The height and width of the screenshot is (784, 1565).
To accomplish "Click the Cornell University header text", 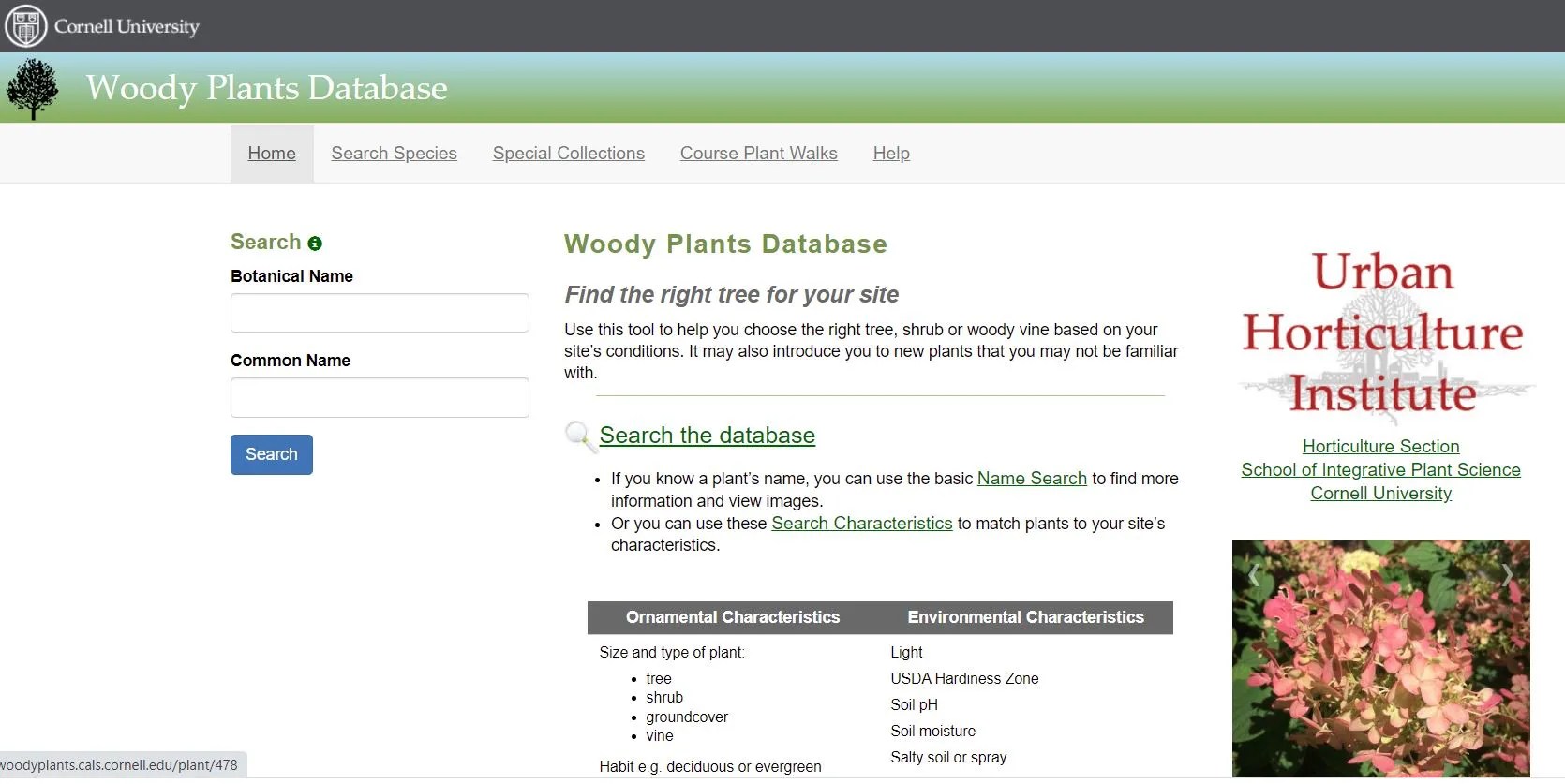I will [127, 26].
